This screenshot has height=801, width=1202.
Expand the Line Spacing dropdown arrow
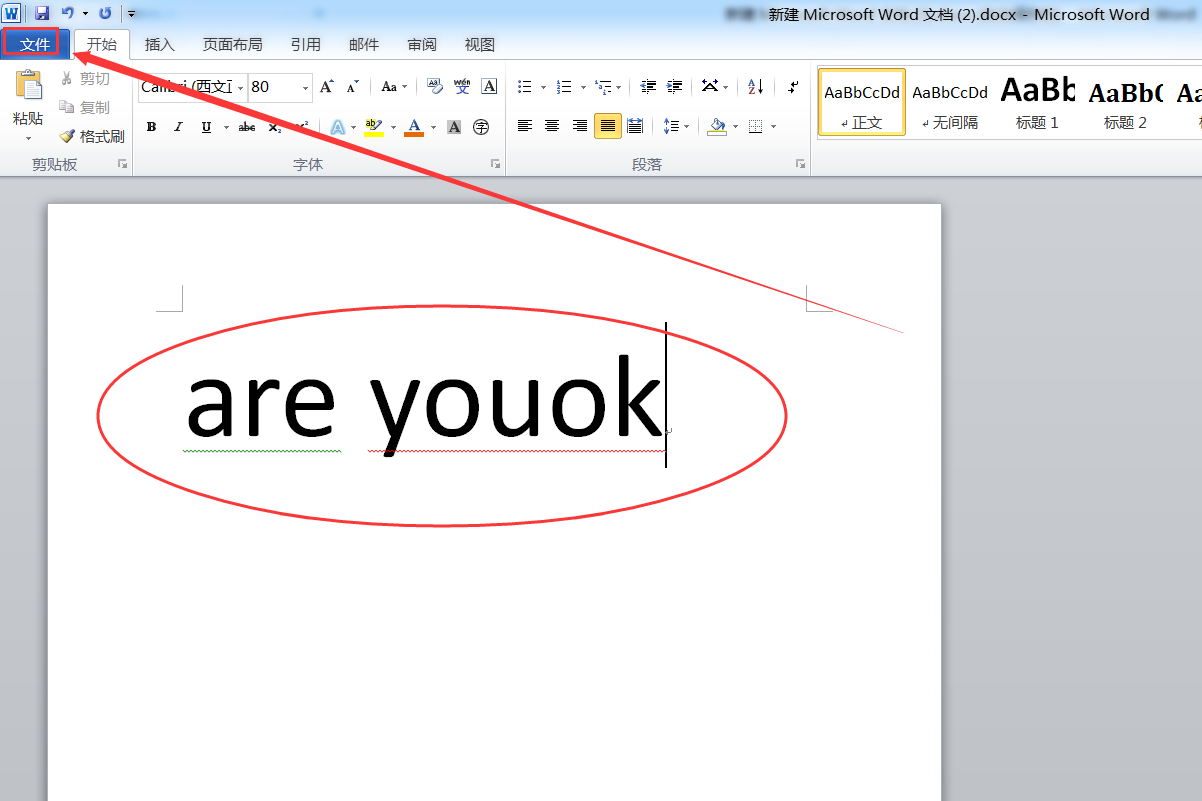tap(686, 127)
